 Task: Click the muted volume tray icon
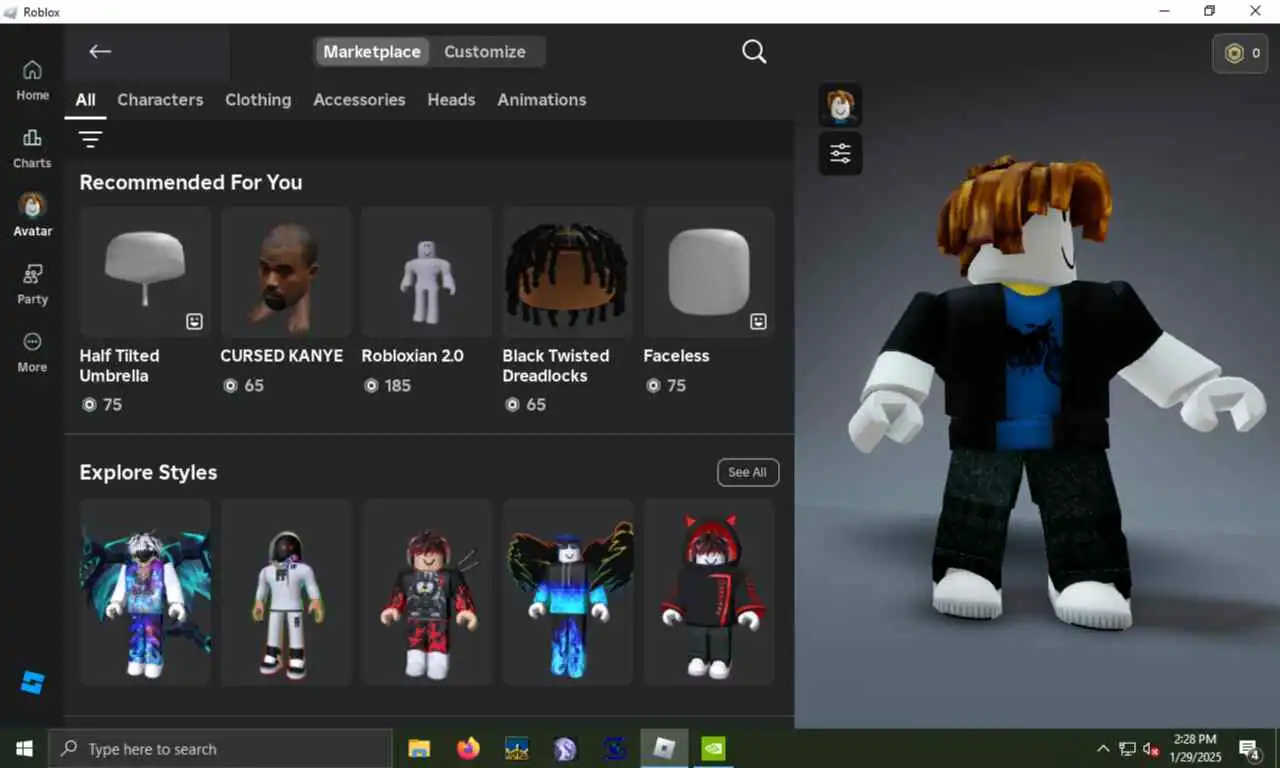(x=1151, y=749)
